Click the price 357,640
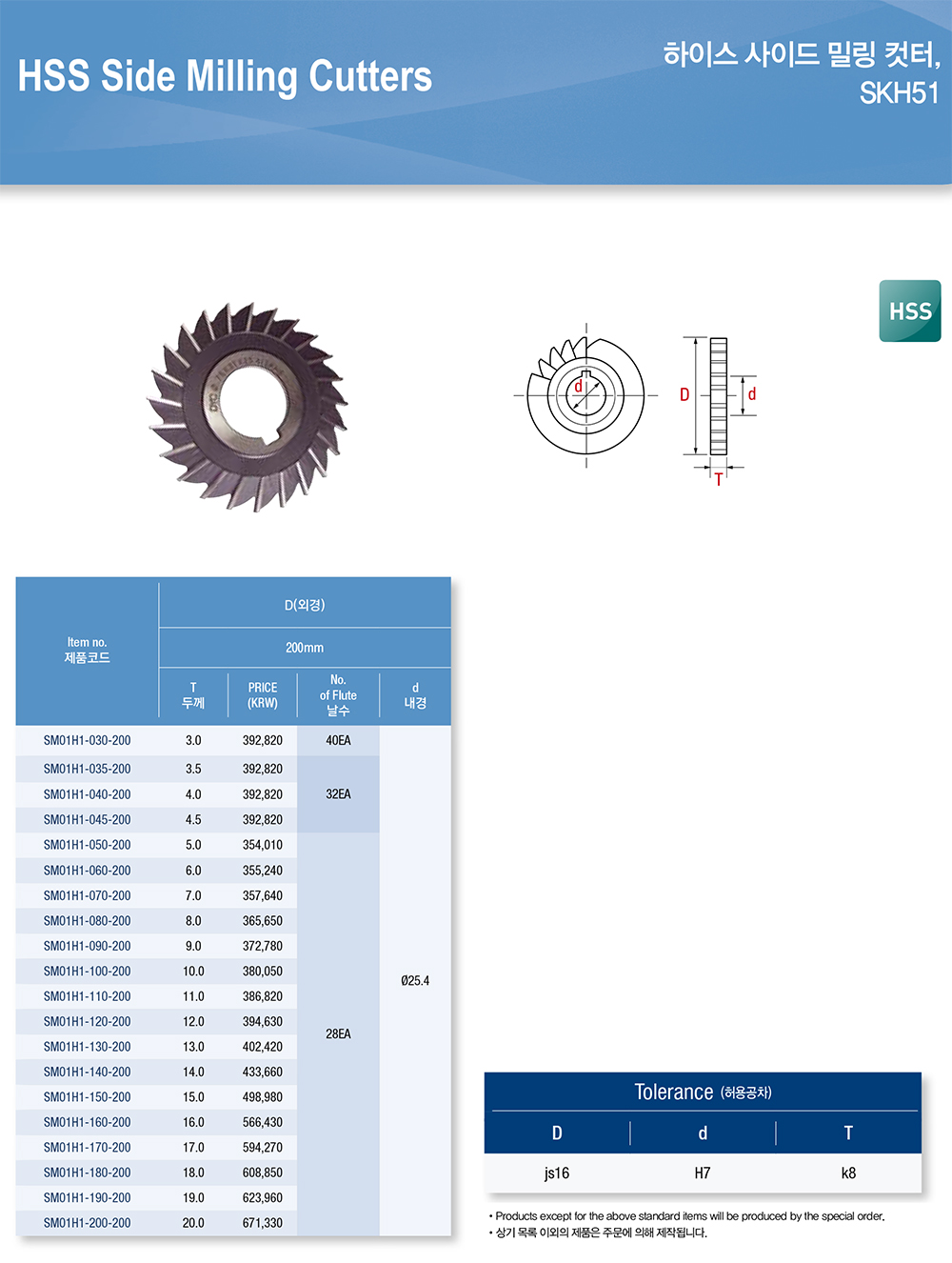The image size is (952, 1263). coord(263,895)
